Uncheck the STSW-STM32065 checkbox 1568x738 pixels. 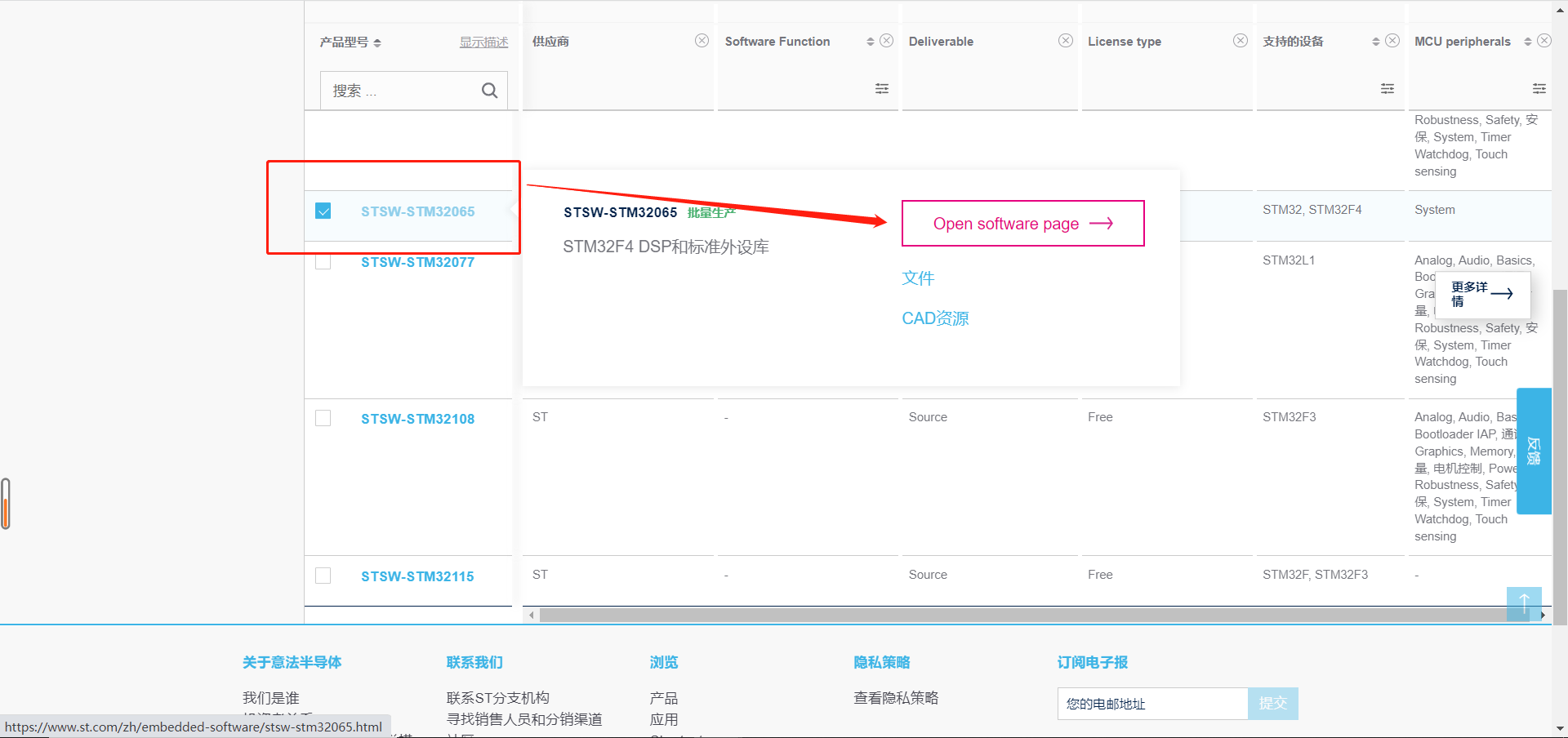click(x=323, y=211)
